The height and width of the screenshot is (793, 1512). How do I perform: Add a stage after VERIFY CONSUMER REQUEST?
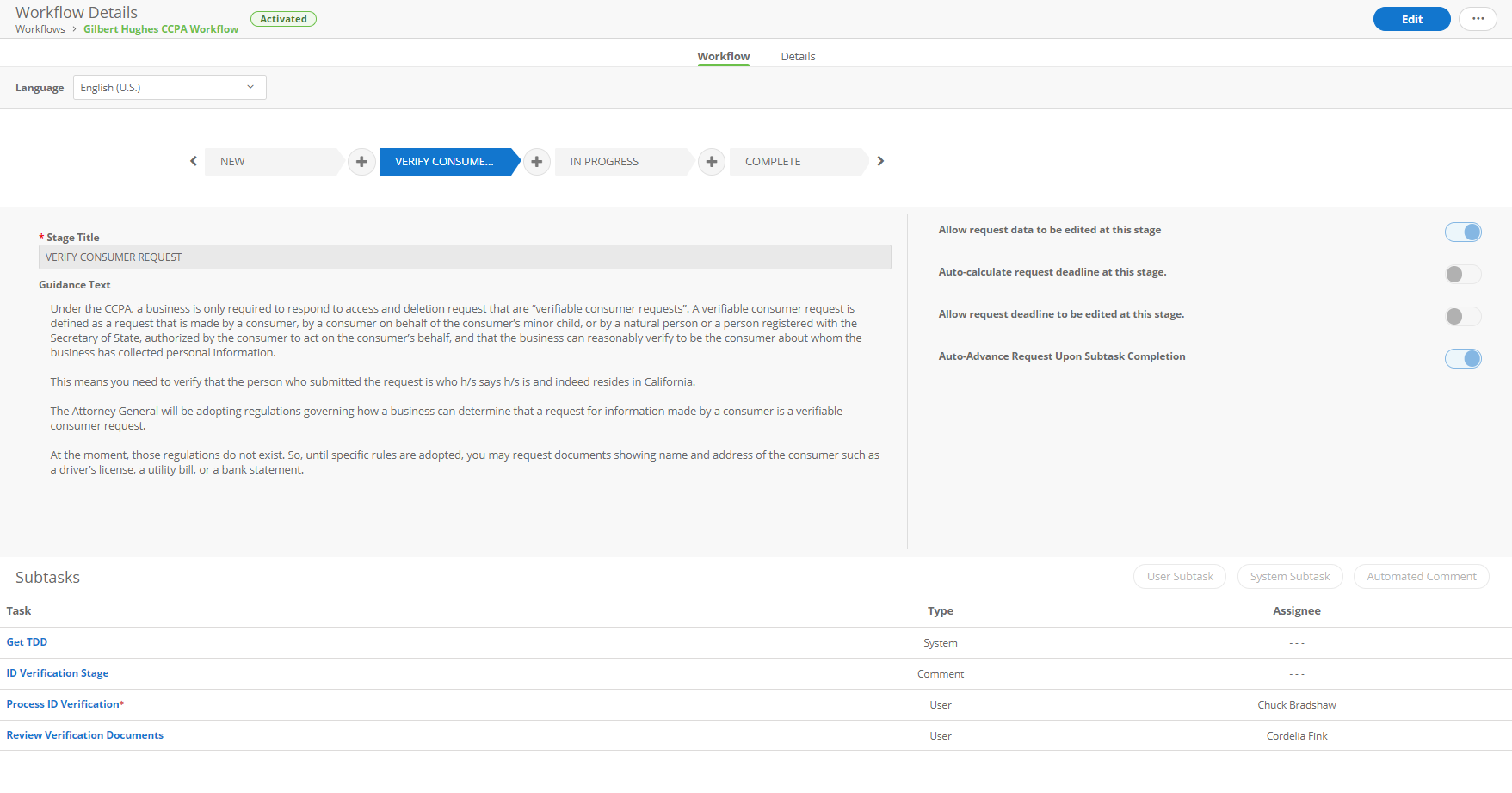(x=536, y=161)
